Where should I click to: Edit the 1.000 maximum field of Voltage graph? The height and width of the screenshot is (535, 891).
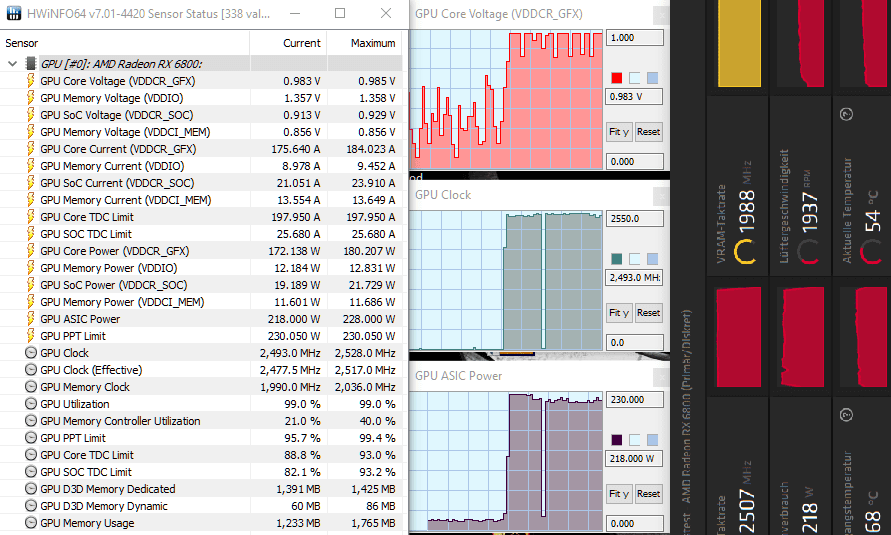pos(634,38)
